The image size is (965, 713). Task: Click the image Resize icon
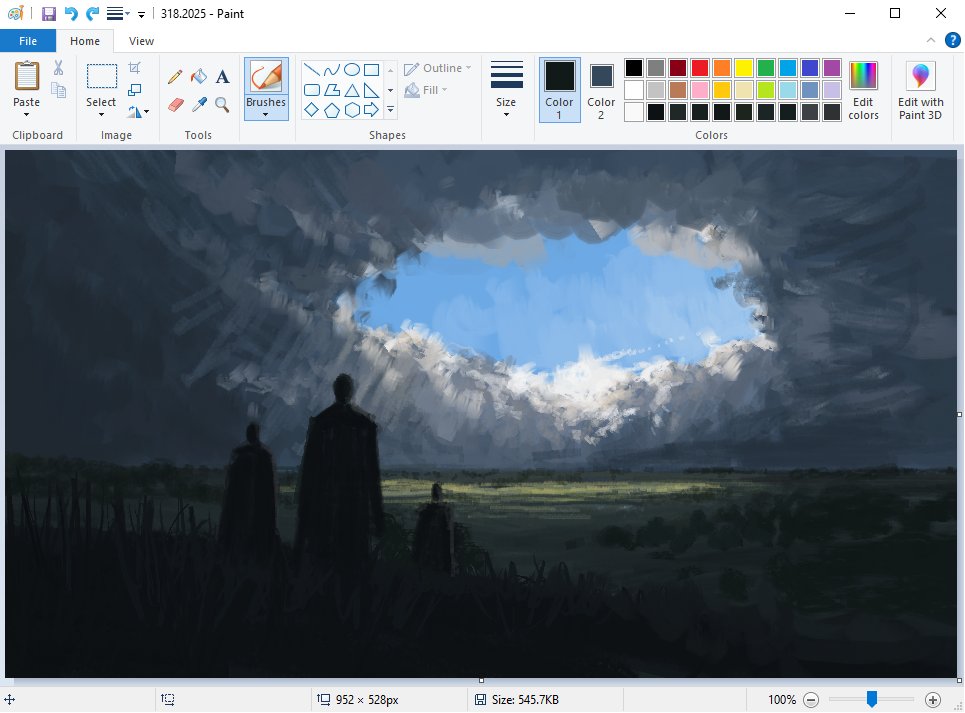[135, 90]
